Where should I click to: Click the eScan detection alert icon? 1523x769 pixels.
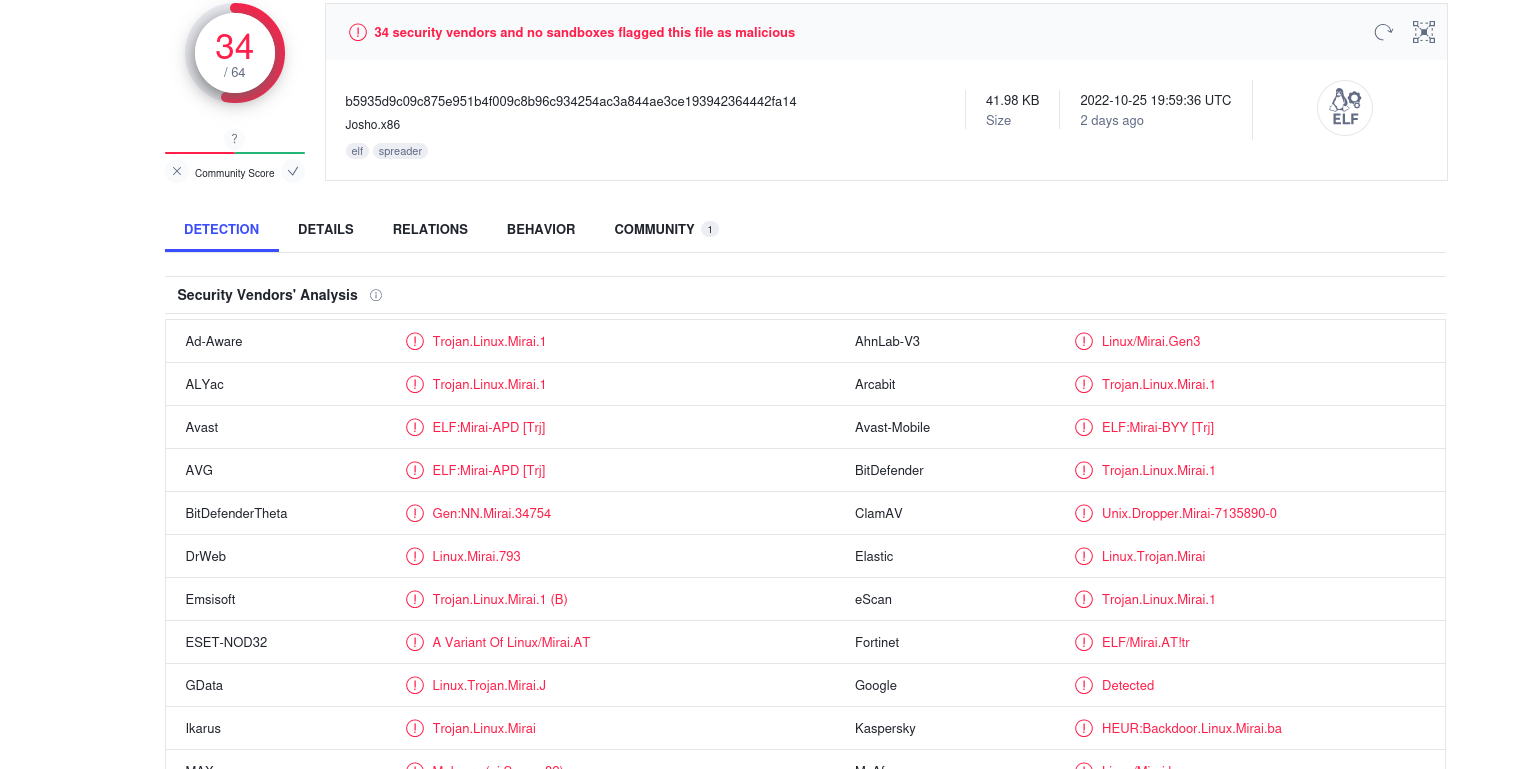[1084, 599]
